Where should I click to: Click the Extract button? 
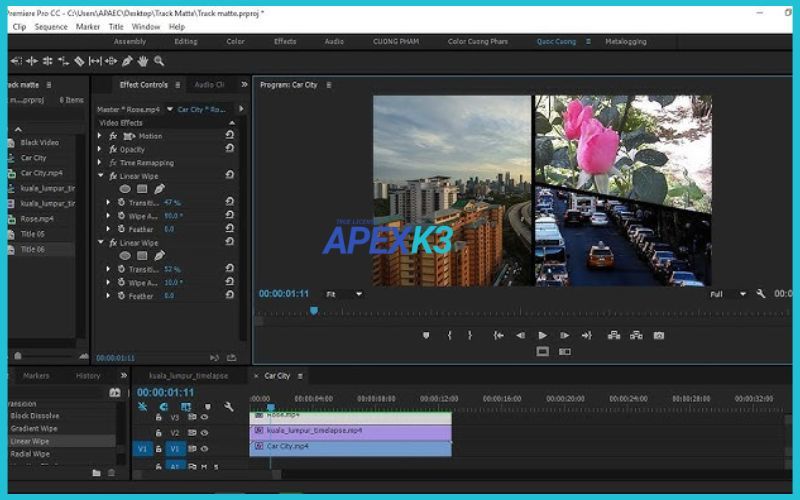point(636,335)
